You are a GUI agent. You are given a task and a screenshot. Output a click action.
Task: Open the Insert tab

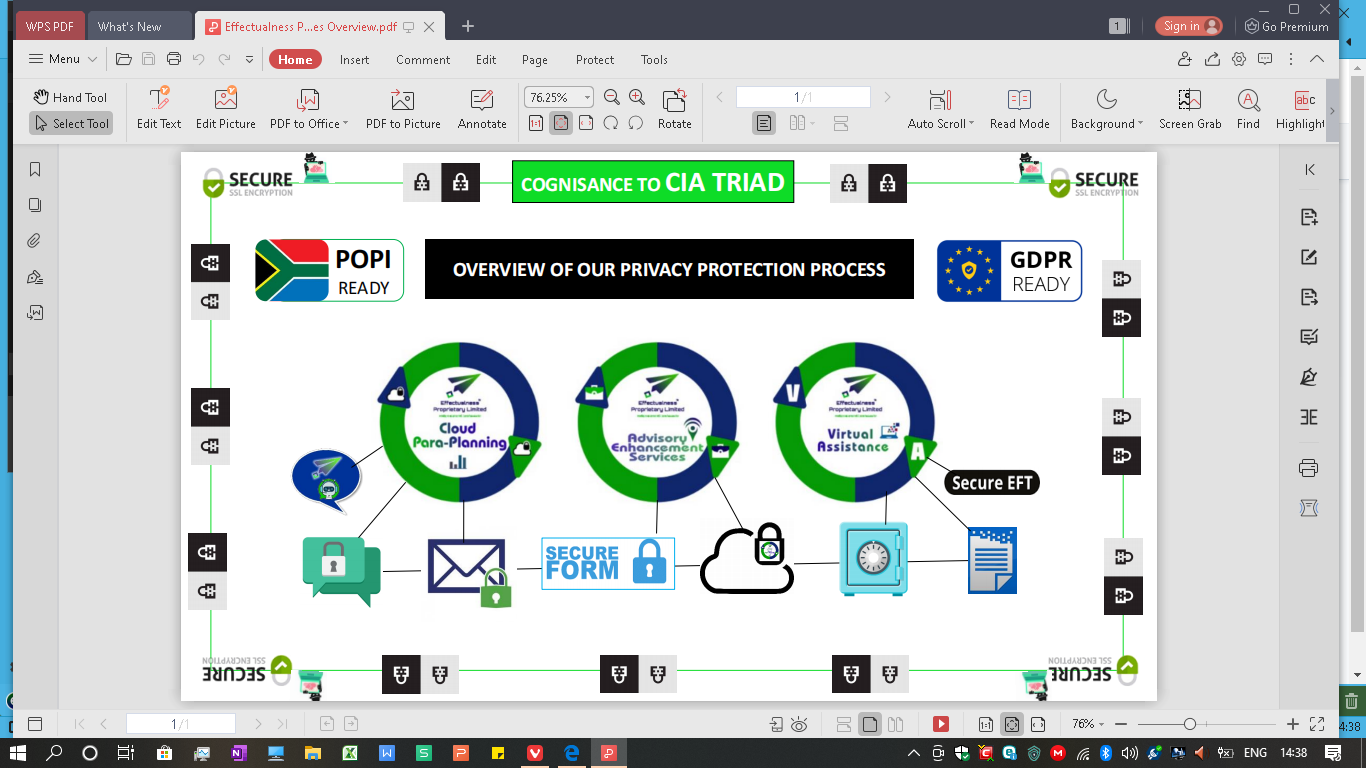coord(354,59)
